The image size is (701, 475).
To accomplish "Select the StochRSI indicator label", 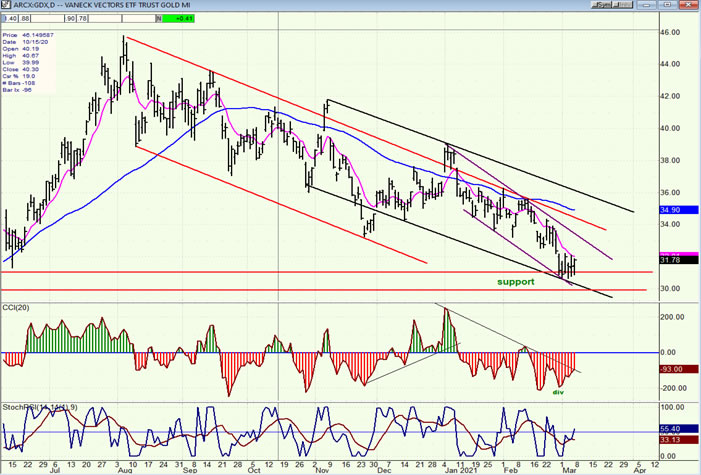I will click(x=35, y=407).
